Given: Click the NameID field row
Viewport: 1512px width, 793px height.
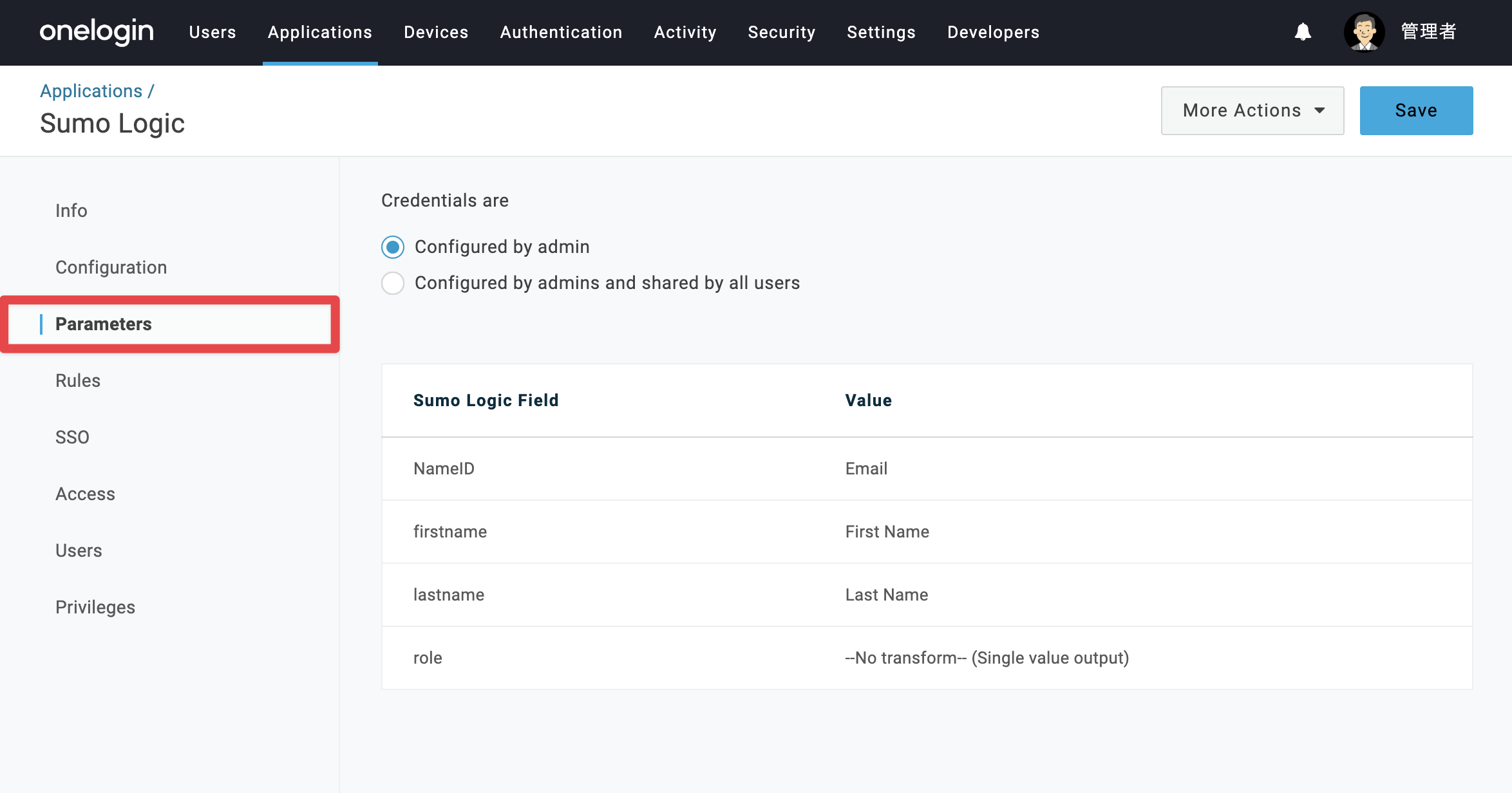Looking at the screenshot, I should tap(927, 469).
